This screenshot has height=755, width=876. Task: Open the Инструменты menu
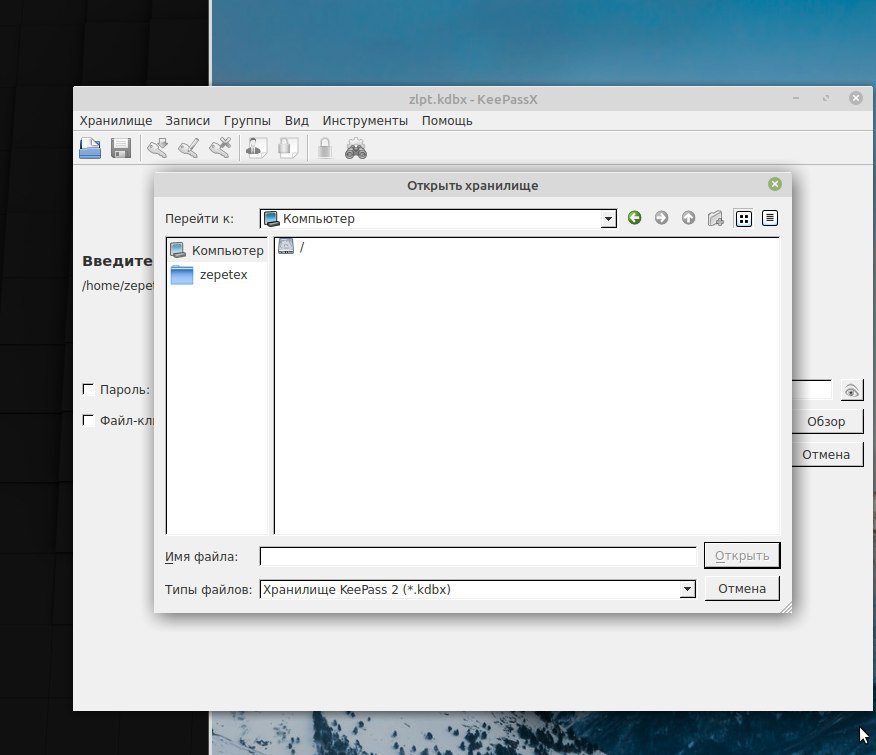[x=365, y=121]
